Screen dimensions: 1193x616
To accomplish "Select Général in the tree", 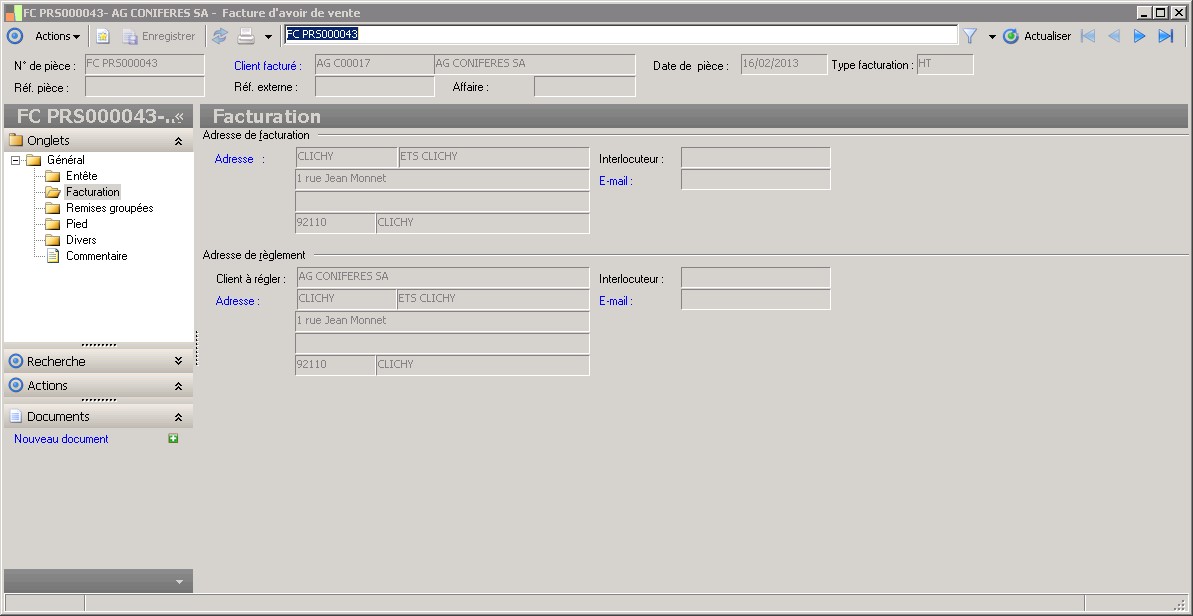I will (x=65, y=160).
